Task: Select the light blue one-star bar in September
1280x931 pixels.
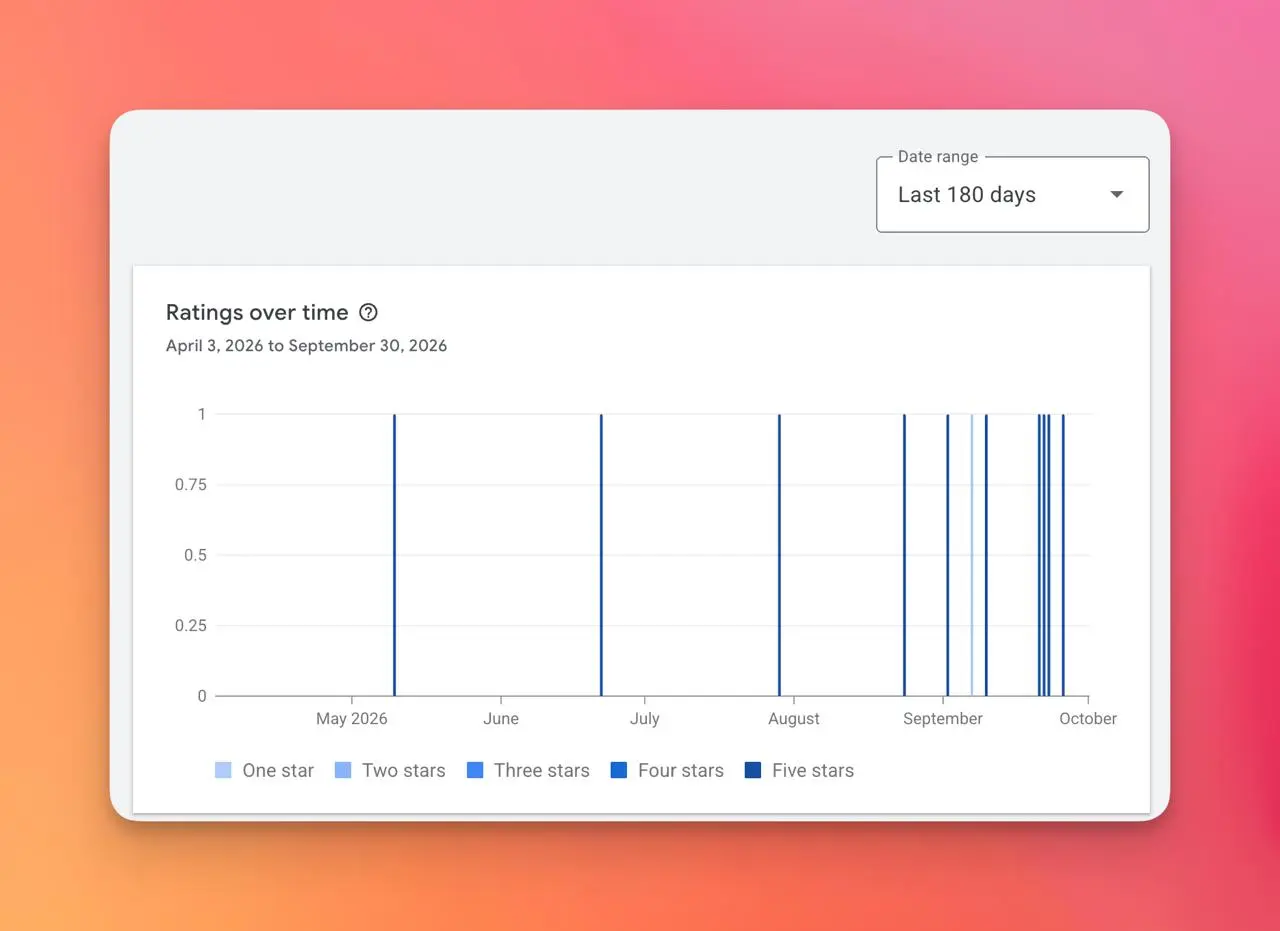Action: click(971, 555)
